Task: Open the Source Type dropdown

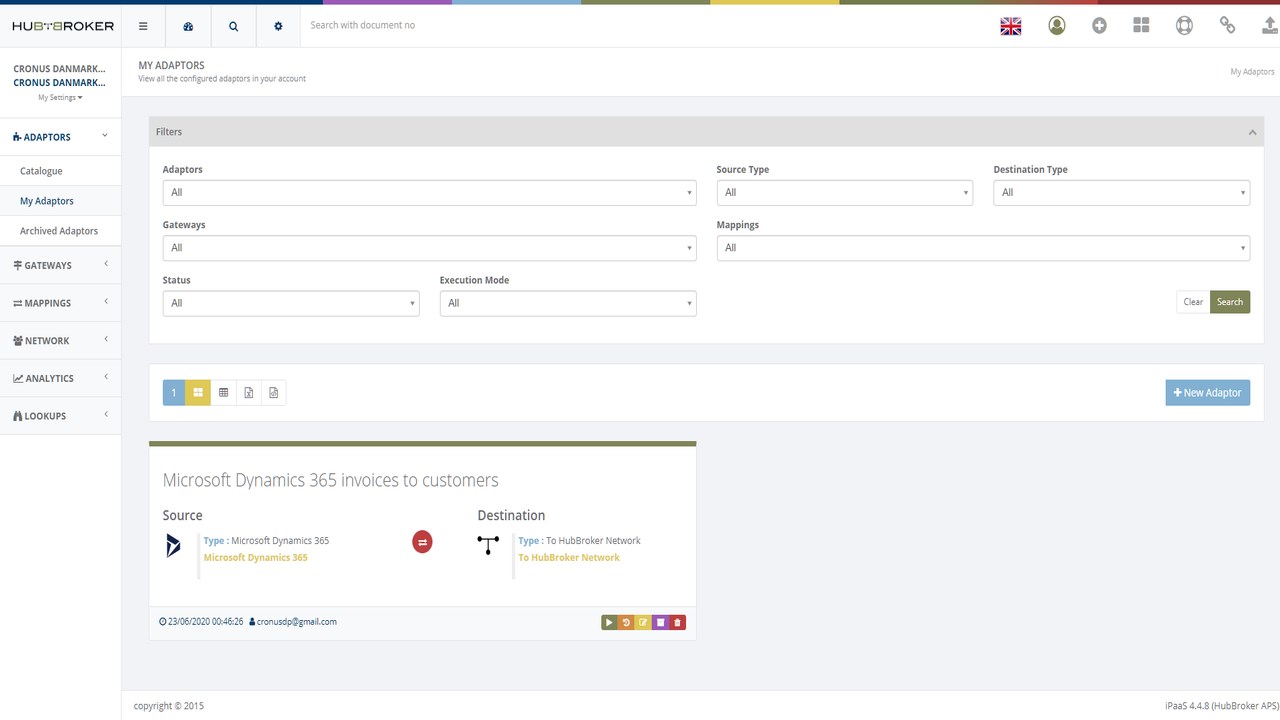Action: pyautogui.click(x=845, y=193)
